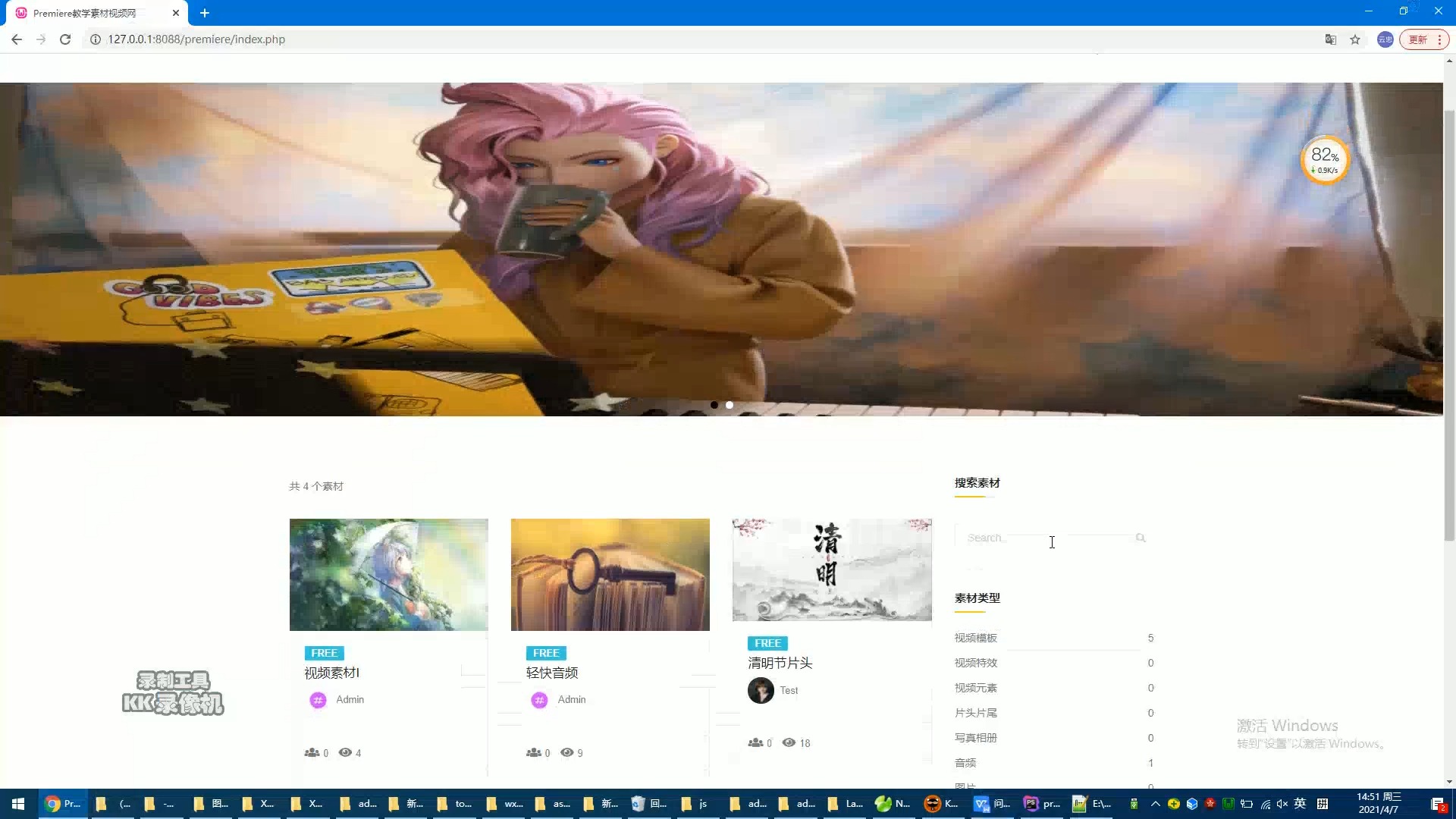Viewport: 1456px width, 819px height.
Task: Click FREE badge on 轻快音频 card
Action: coord(546,653)
